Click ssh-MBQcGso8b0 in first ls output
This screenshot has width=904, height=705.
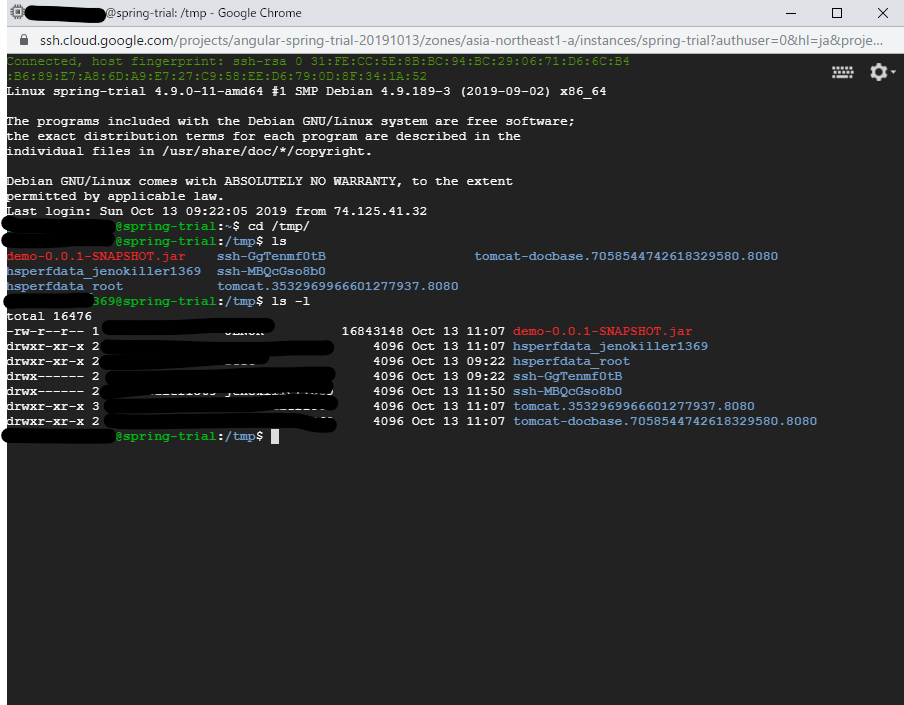[x=271, y=272]
